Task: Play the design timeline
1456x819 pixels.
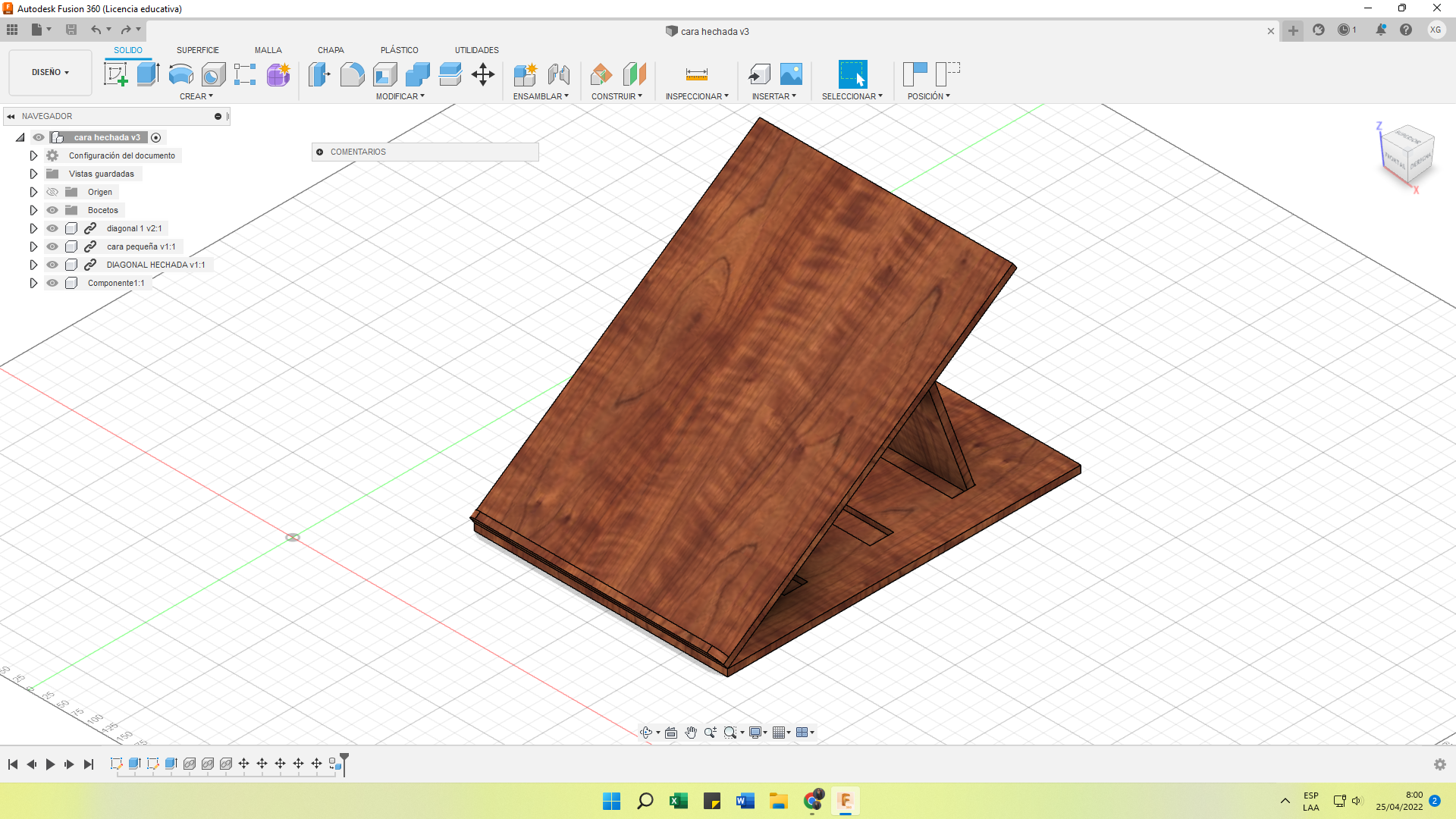Action: coord(50,764)
